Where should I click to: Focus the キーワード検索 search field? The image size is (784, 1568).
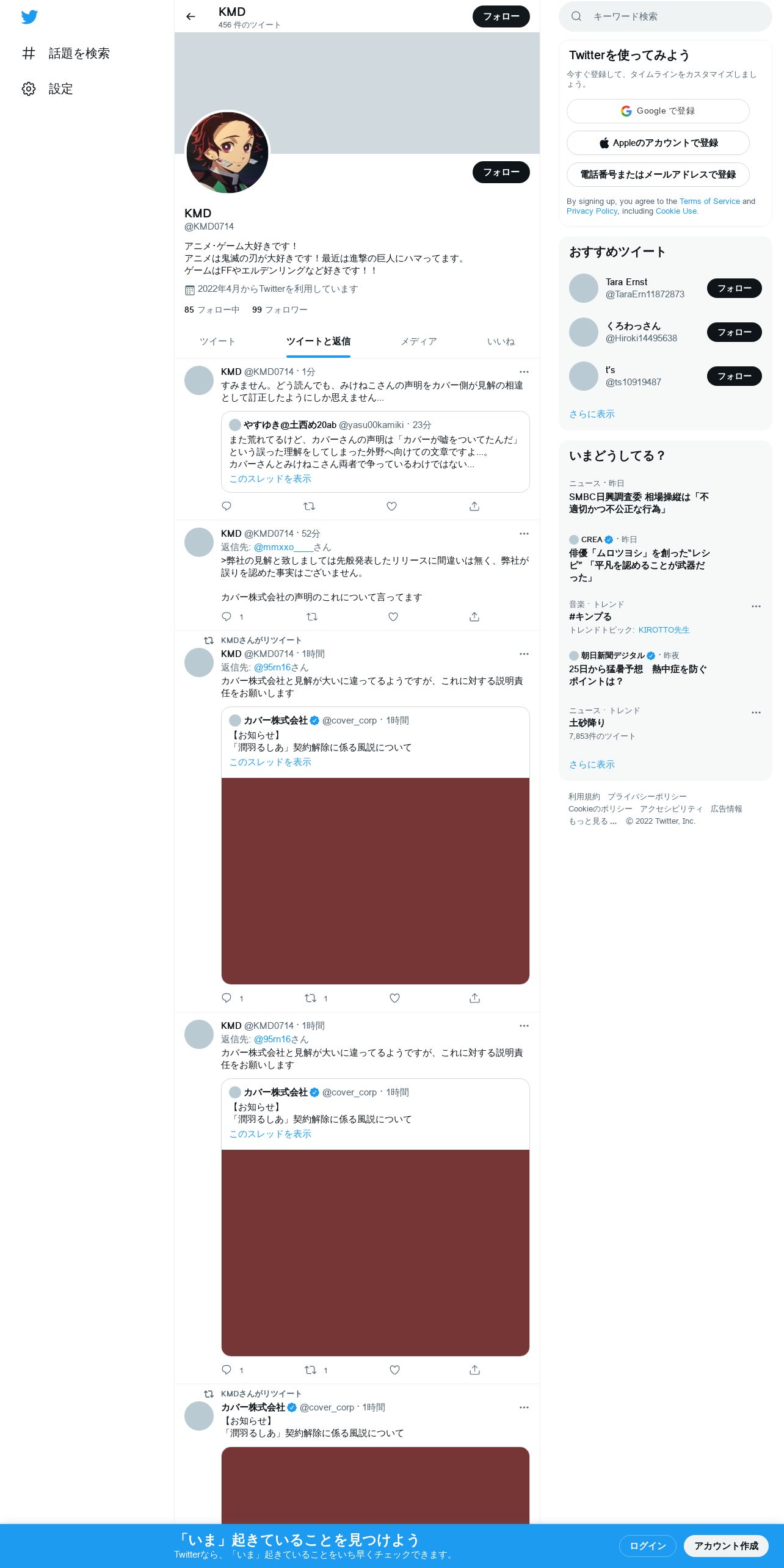tap(666, 16)
